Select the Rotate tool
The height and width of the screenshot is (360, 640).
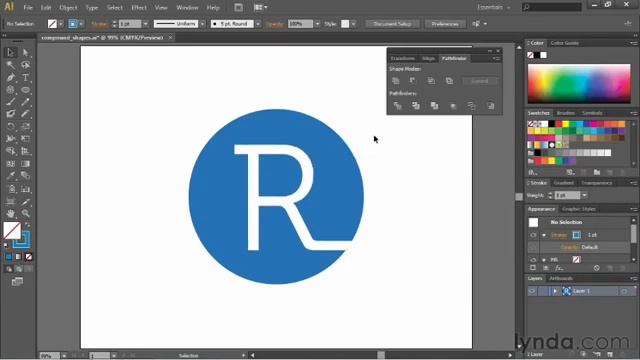(x=11, y=127)
